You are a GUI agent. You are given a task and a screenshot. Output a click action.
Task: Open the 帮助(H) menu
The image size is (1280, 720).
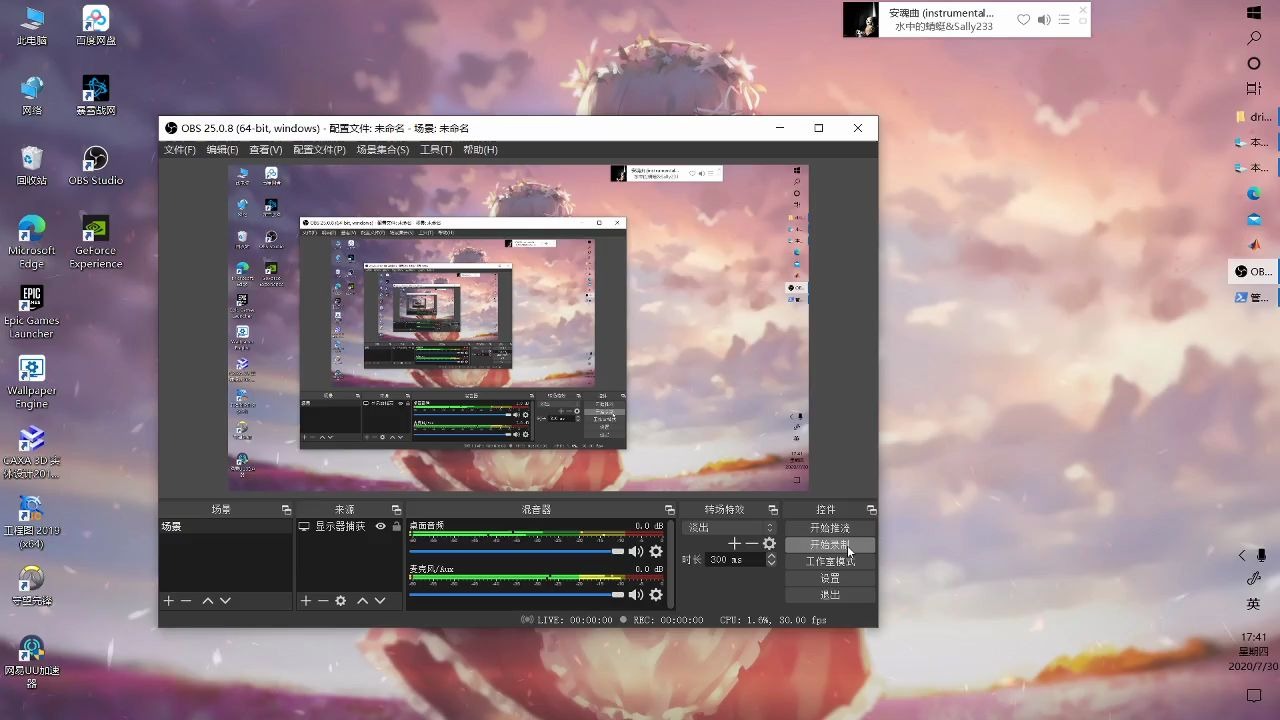pos(480,150)
